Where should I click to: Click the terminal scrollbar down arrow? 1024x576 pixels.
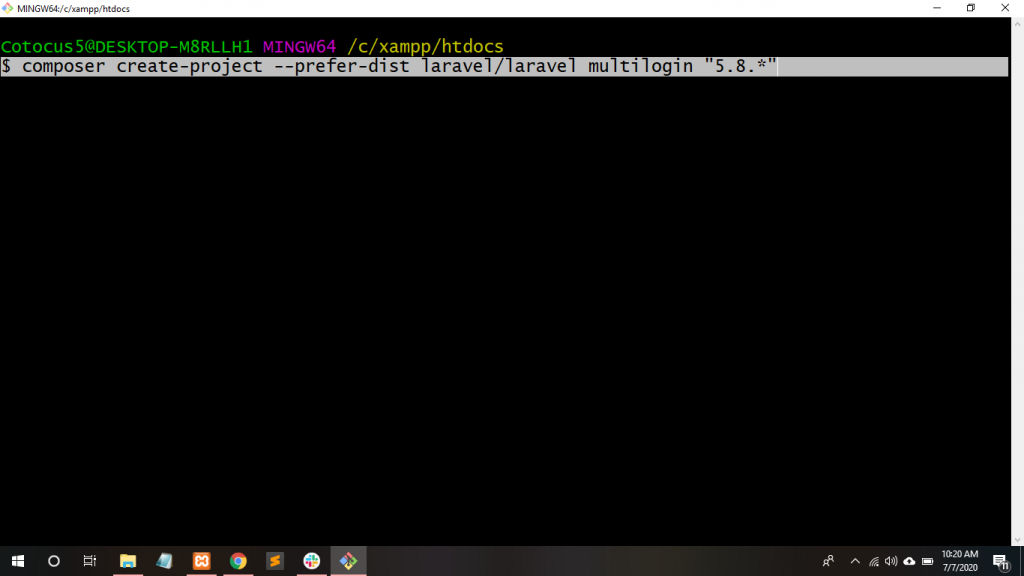[x=1017, y=539]
